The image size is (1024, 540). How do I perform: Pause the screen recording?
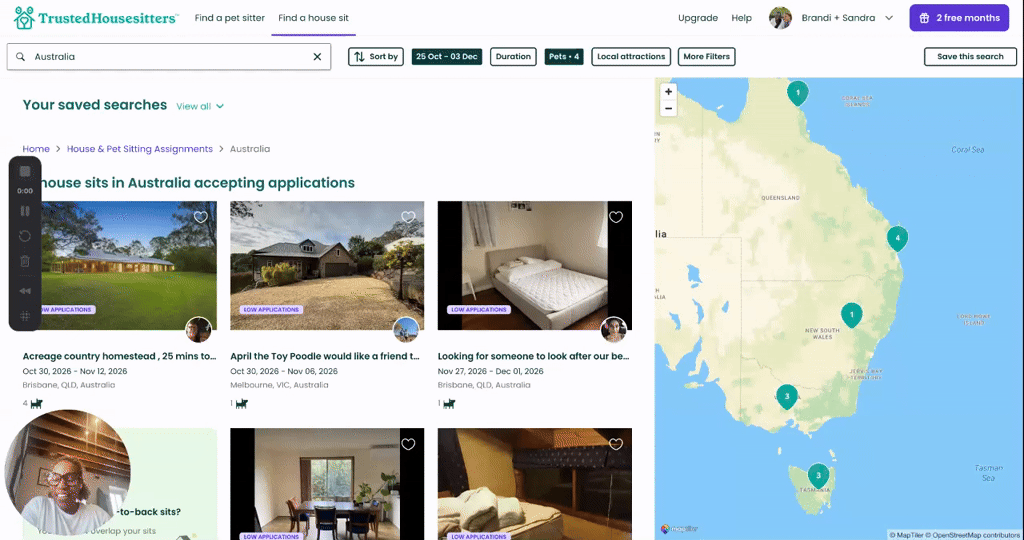click(25, 211)
